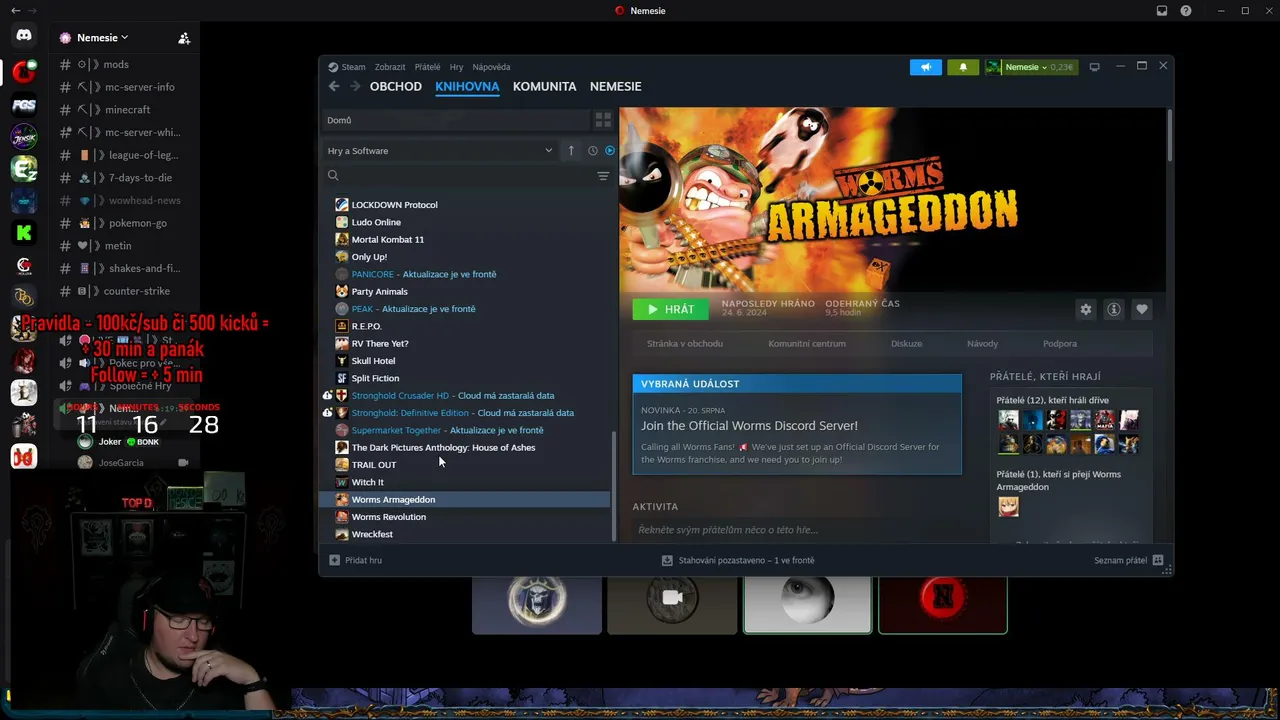Image resolution: width=1280 pixels, height=720 pixels.
Task: Select Stronghold Crusader HD in library
Action: coord(400,395)
